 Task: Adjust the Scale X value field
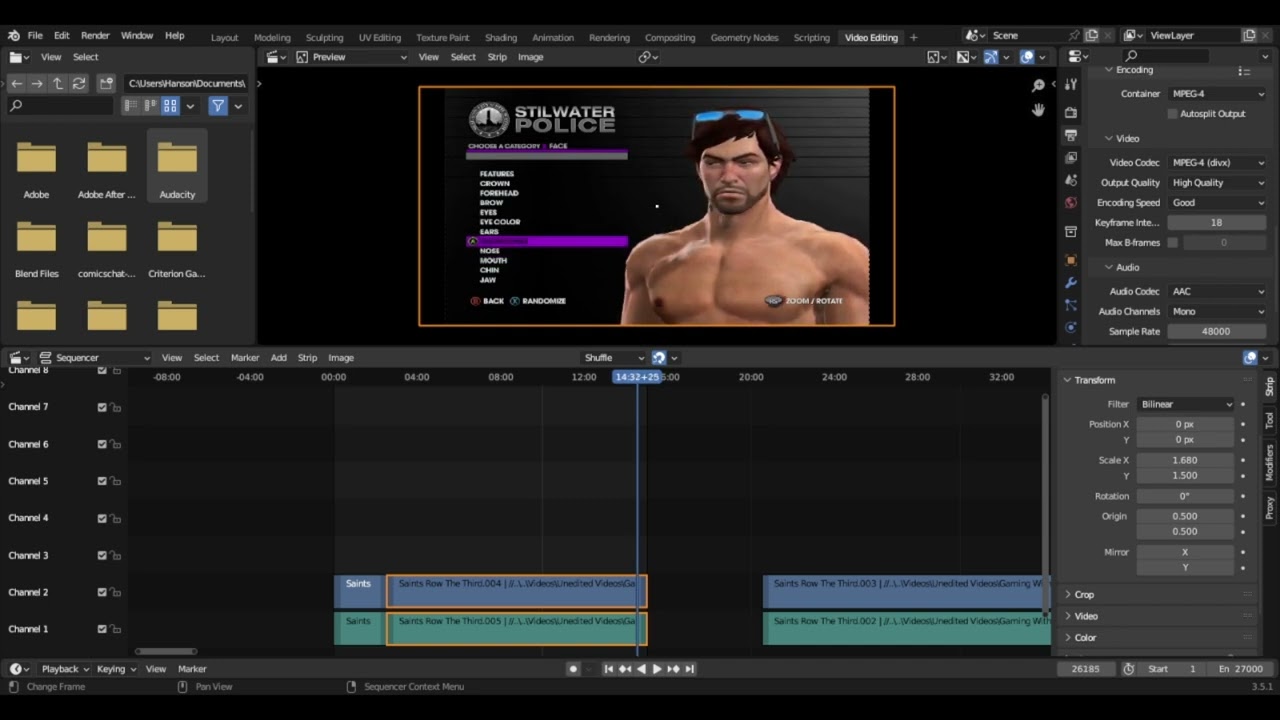[x=1185, y=460]
